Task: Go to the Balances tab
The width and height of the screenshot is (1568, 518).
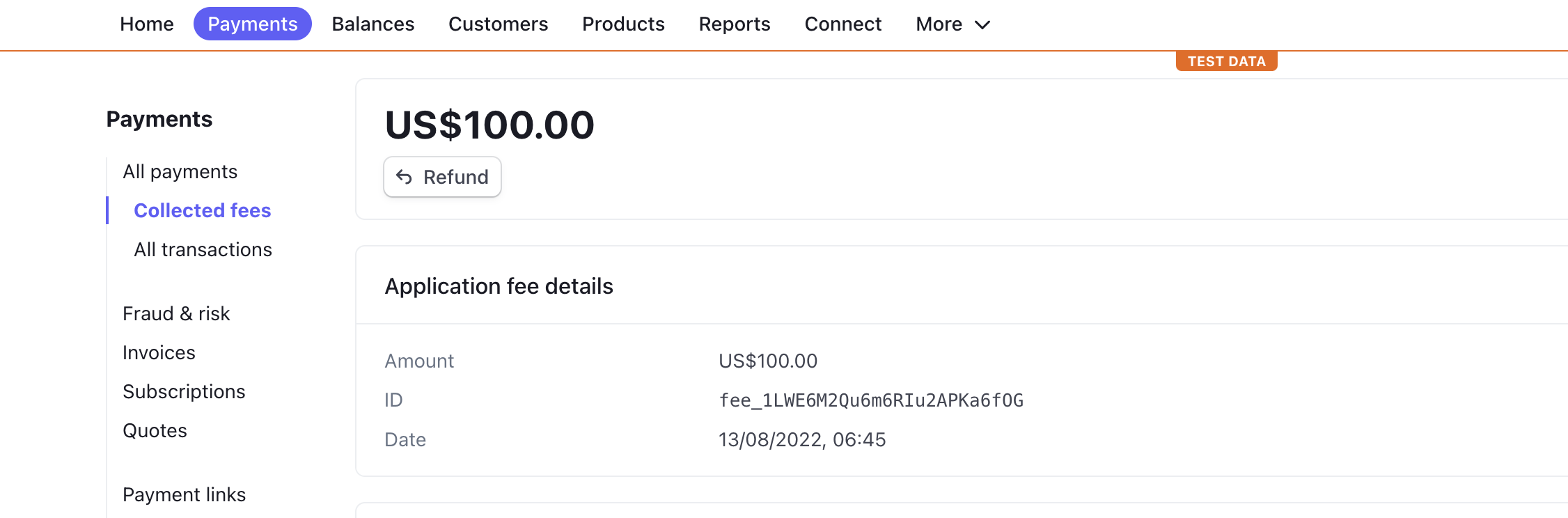Action: (373, 24)
